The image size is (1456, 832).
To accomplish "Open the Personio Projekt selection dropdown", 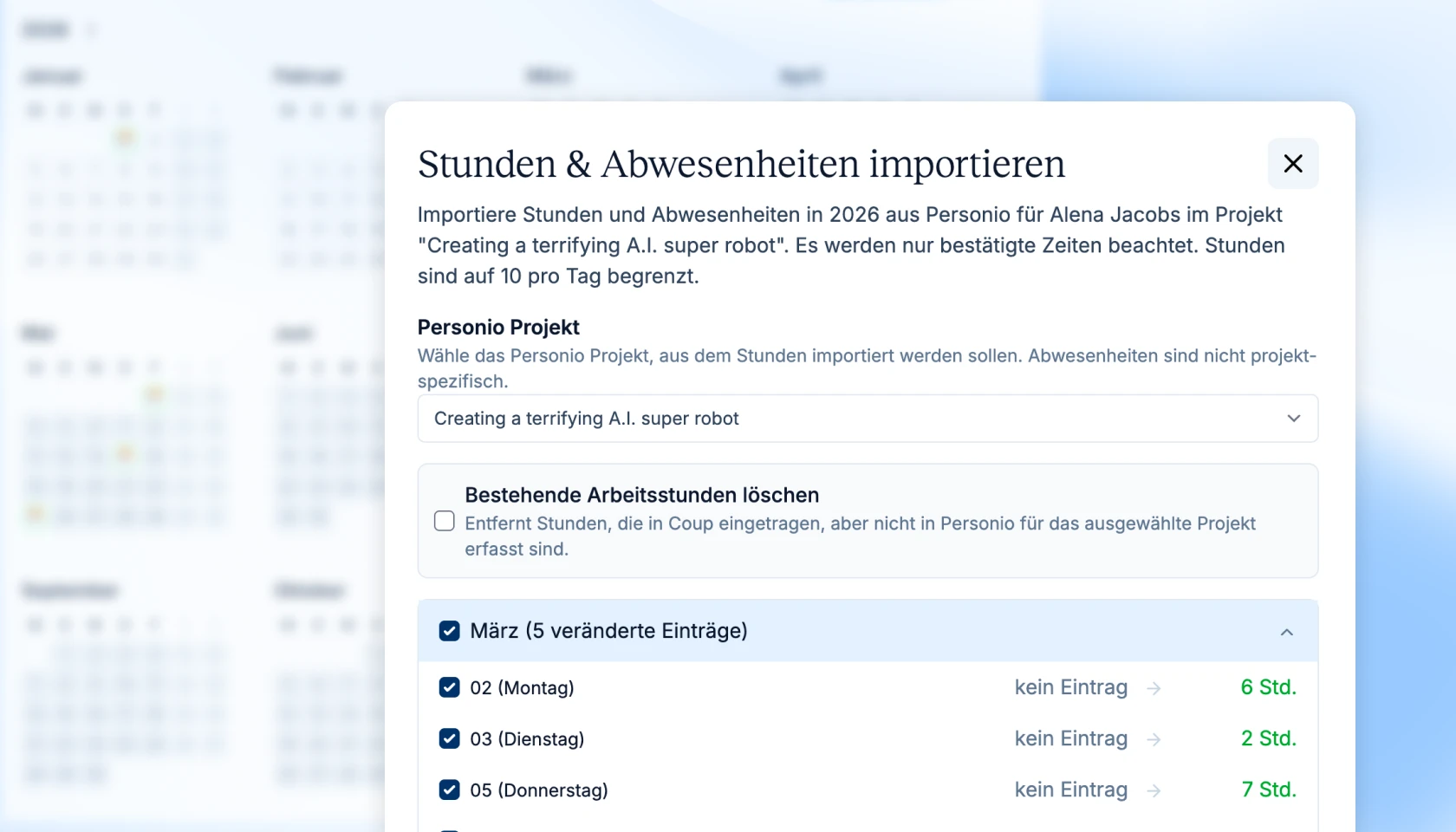I will 867,419.
